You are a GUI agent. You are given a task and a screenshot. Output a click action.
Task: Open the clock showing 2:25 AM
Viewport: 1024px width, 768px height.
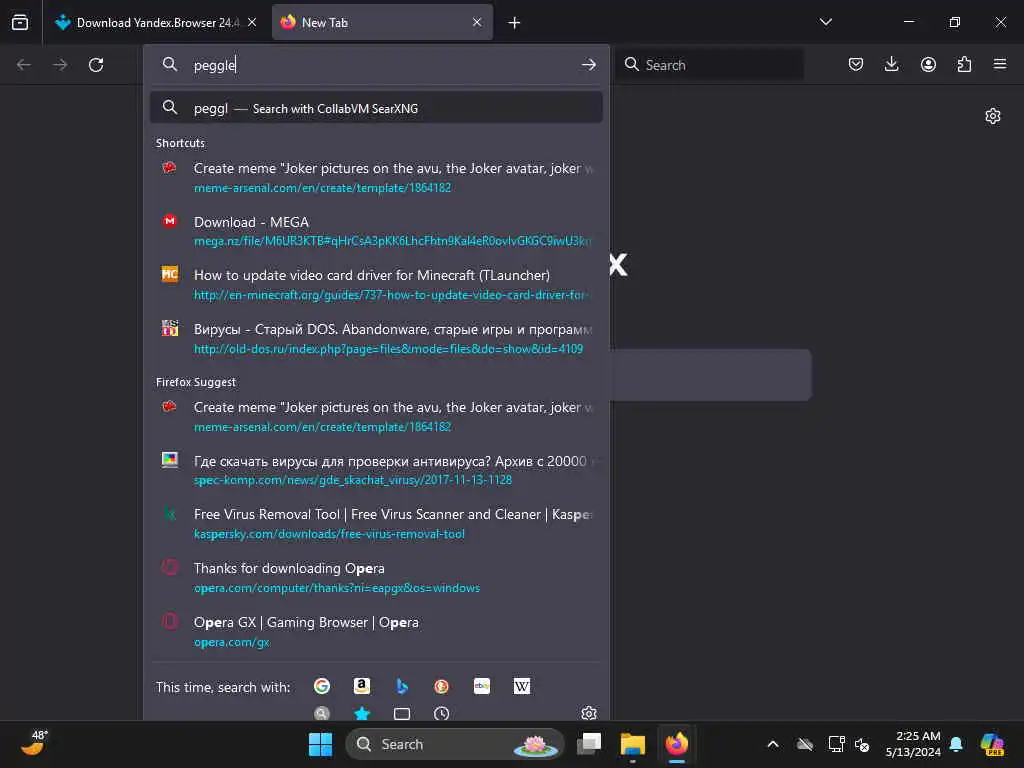[913, 744]
